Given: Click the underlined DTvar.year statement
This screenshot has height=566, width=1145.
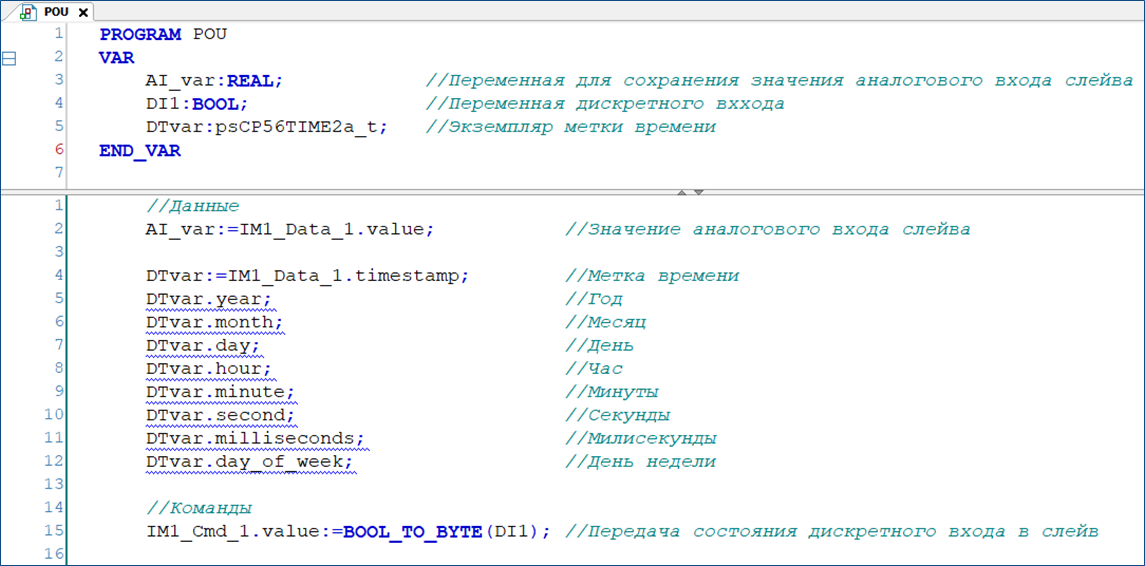Looking at the screenshot, I should pos(208,299).
